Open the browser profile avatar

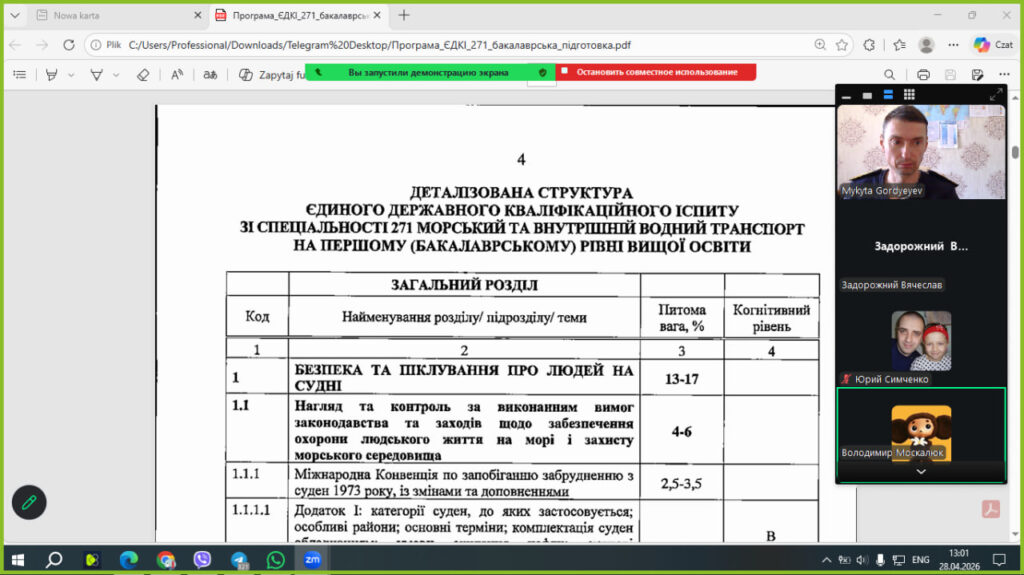tap(926, 44)
